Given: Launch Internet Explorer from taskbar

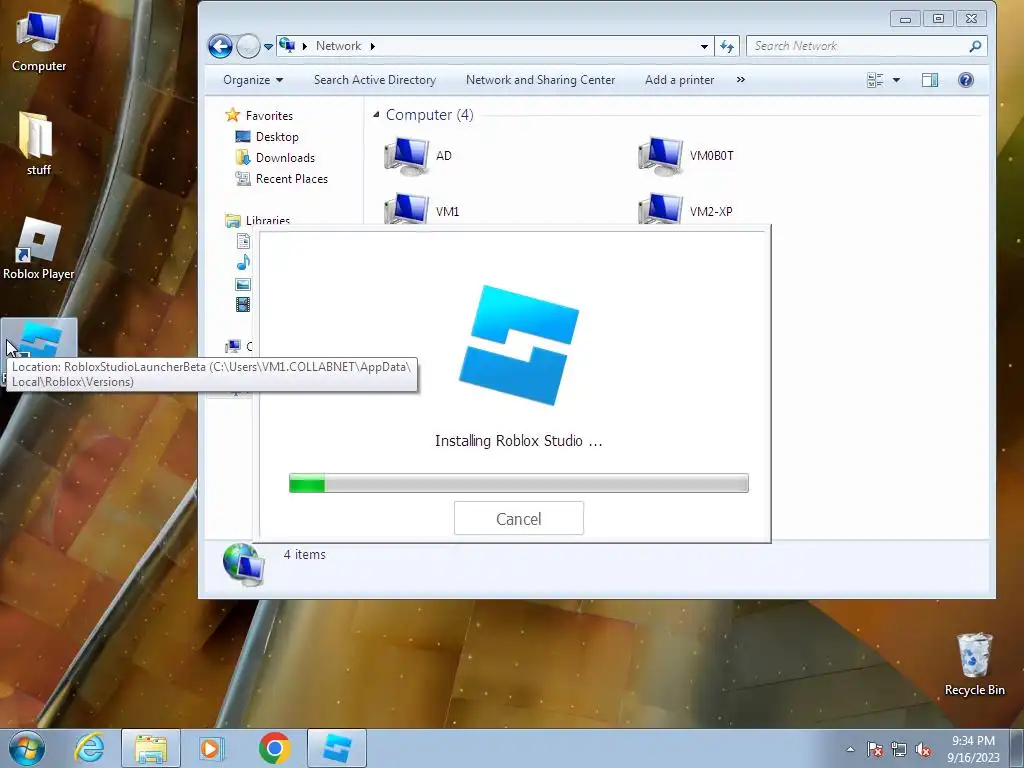Looking at the screenshot, I should (89, 748).
